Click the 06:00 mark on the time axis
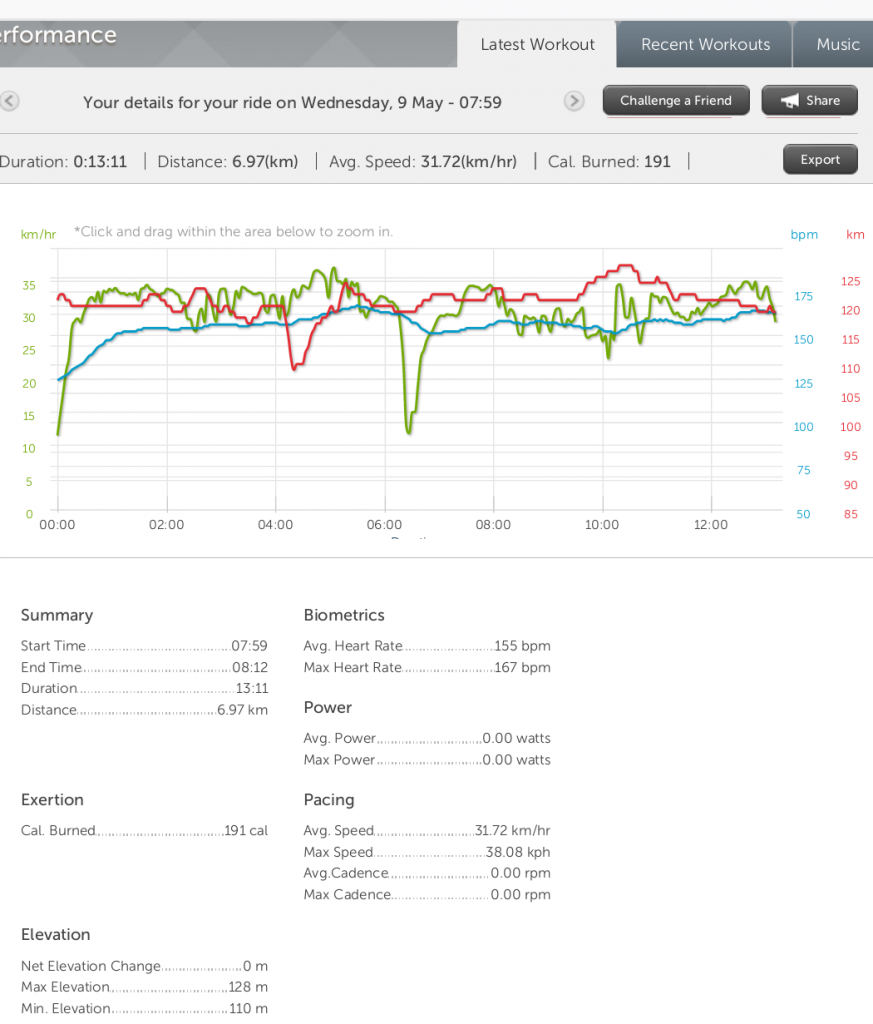This screenshot has height=1024, width=873. click(384, 525)
